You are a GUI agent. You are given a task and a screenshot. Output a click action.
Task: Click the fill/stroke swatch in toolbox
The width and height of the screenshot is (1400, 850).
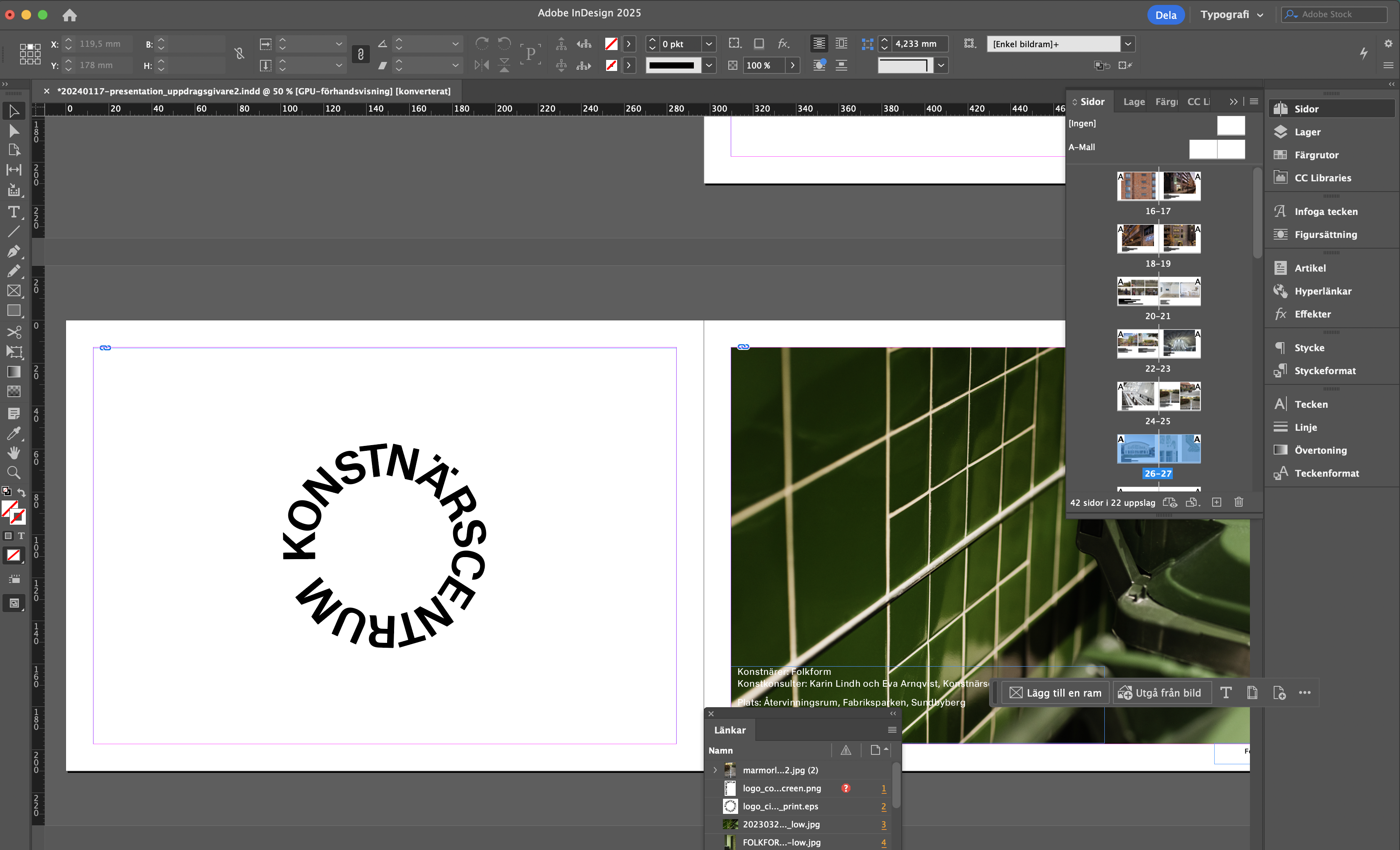tap(13, 512)
